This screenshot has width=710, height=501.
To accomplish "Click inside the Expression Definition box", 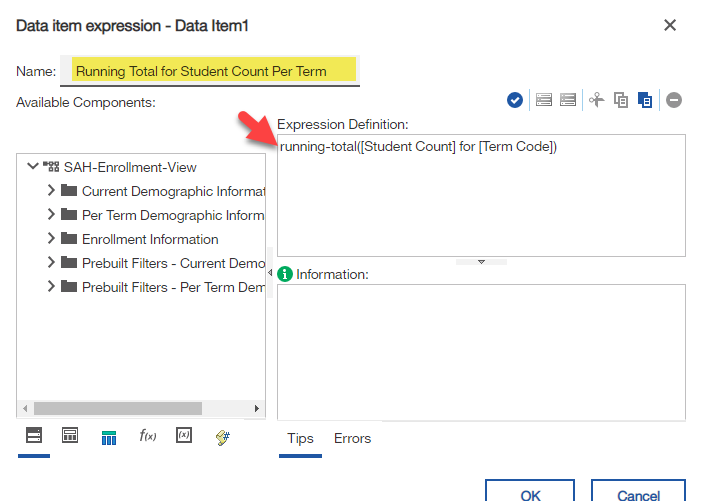I will click(x=481, y=195).
